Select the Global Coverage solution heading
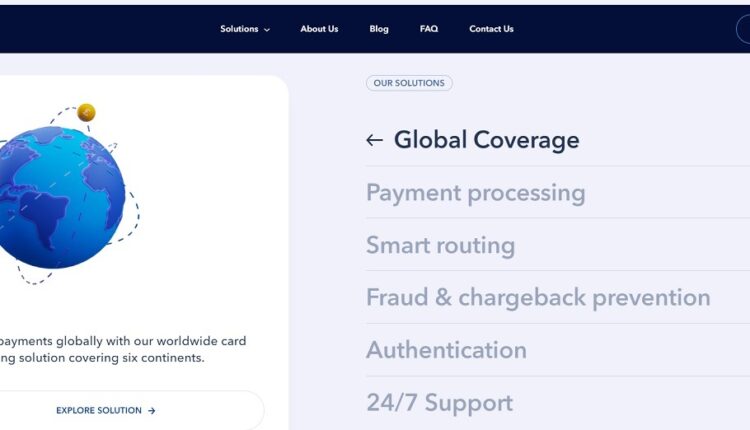The height and width of the screenshot is (430, 750). [x=486, y=140]
